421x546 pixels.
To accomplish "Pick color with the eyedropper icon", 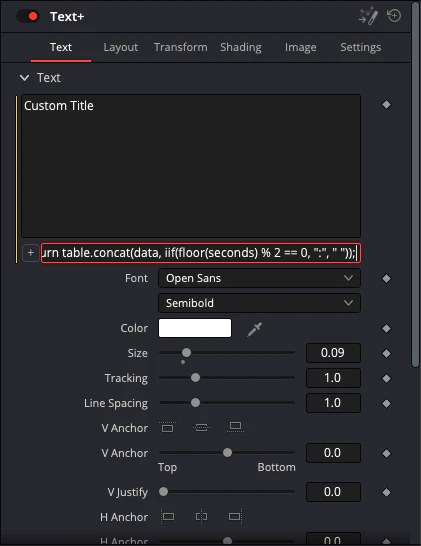I will 255,329.
